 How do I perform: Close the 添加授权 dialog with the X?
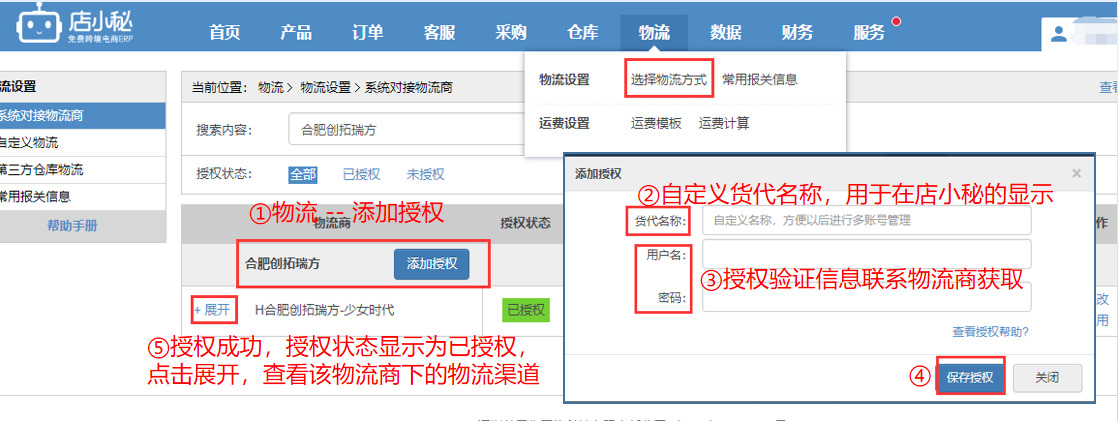1076,173
